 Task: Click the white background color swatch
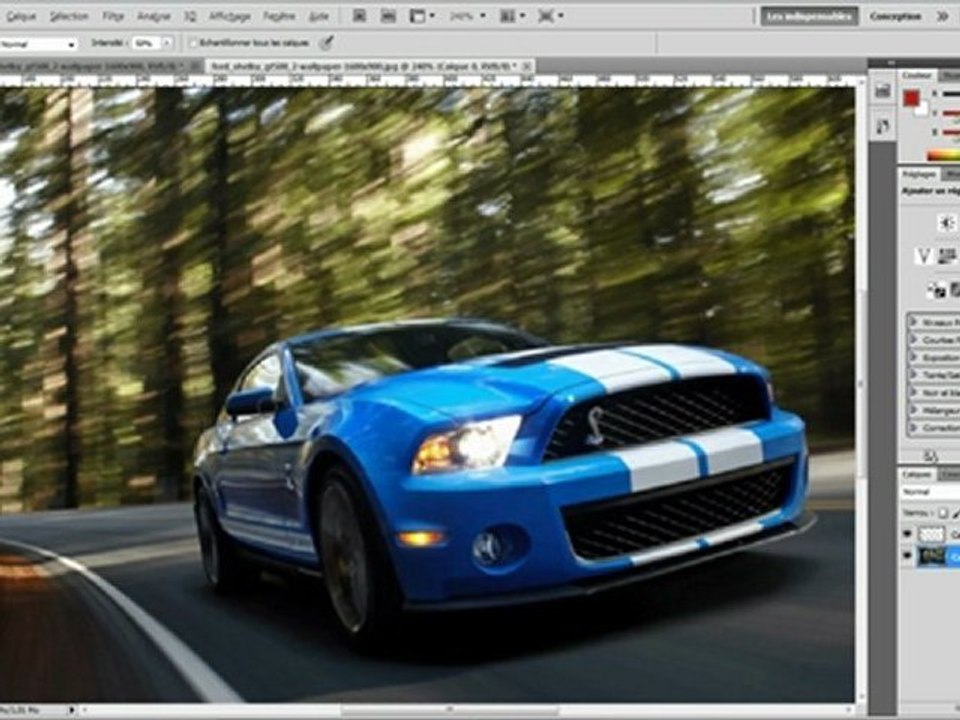pos(923,110)
